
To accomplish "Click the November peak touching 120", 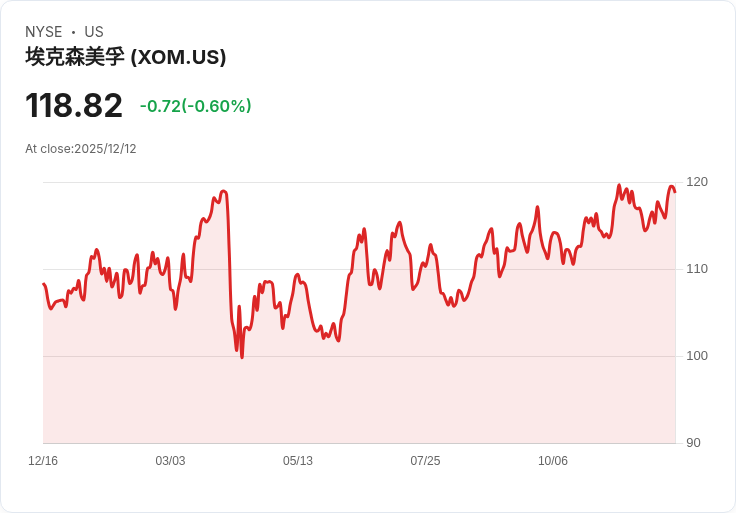I will click(619, 185).
